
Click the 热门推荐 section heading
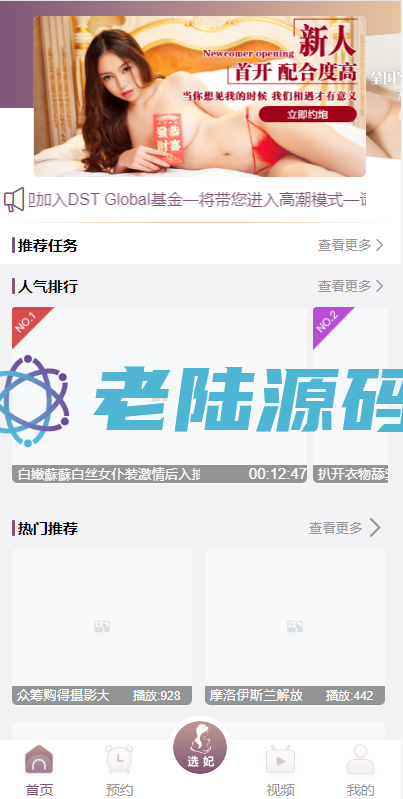point(47,528)
